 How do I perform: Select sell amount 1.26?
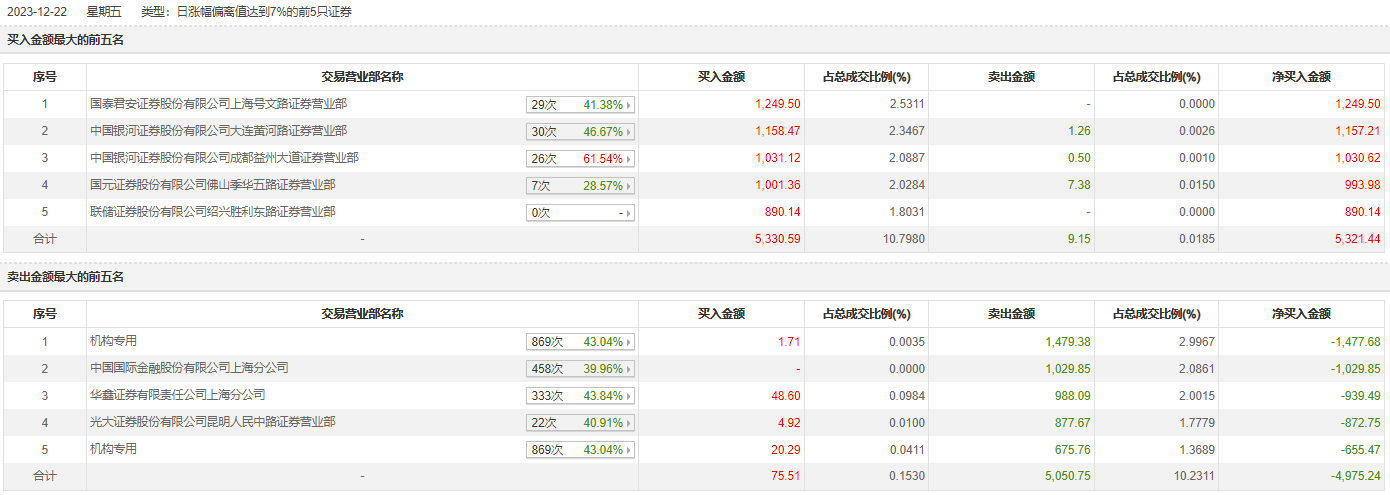(1079, 131)
